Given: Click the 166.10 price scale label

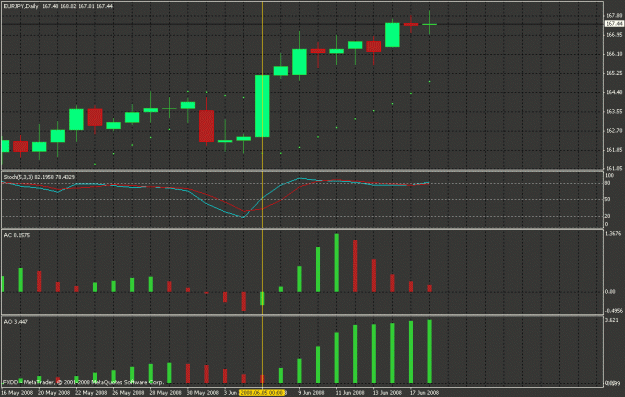Looking at the screenshot, I should pos(614,54).
